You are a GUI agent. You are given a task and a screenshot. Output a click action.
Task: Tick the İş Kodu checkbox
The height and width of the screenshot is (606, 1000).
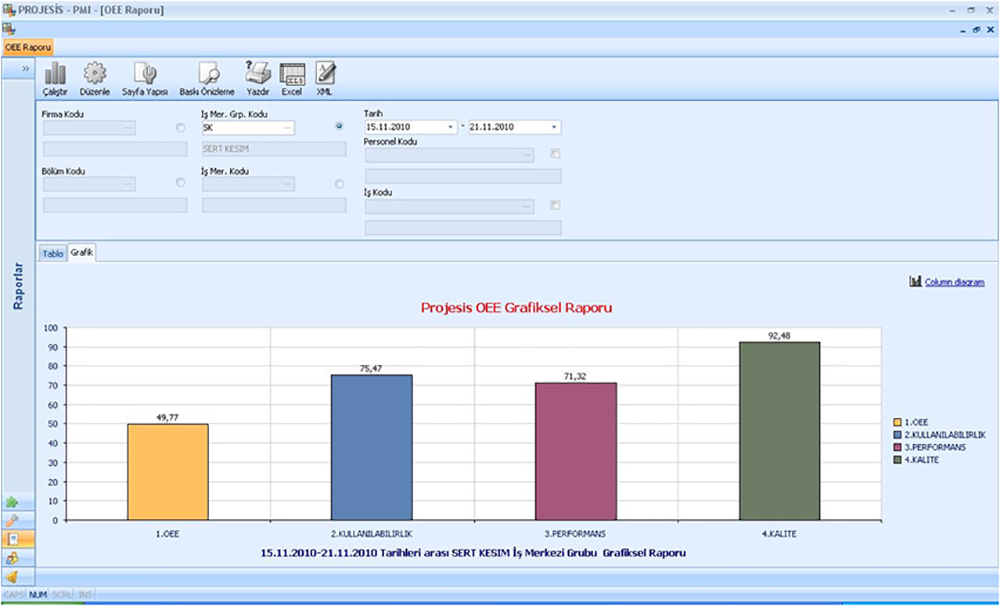click(x=555, y=206)
